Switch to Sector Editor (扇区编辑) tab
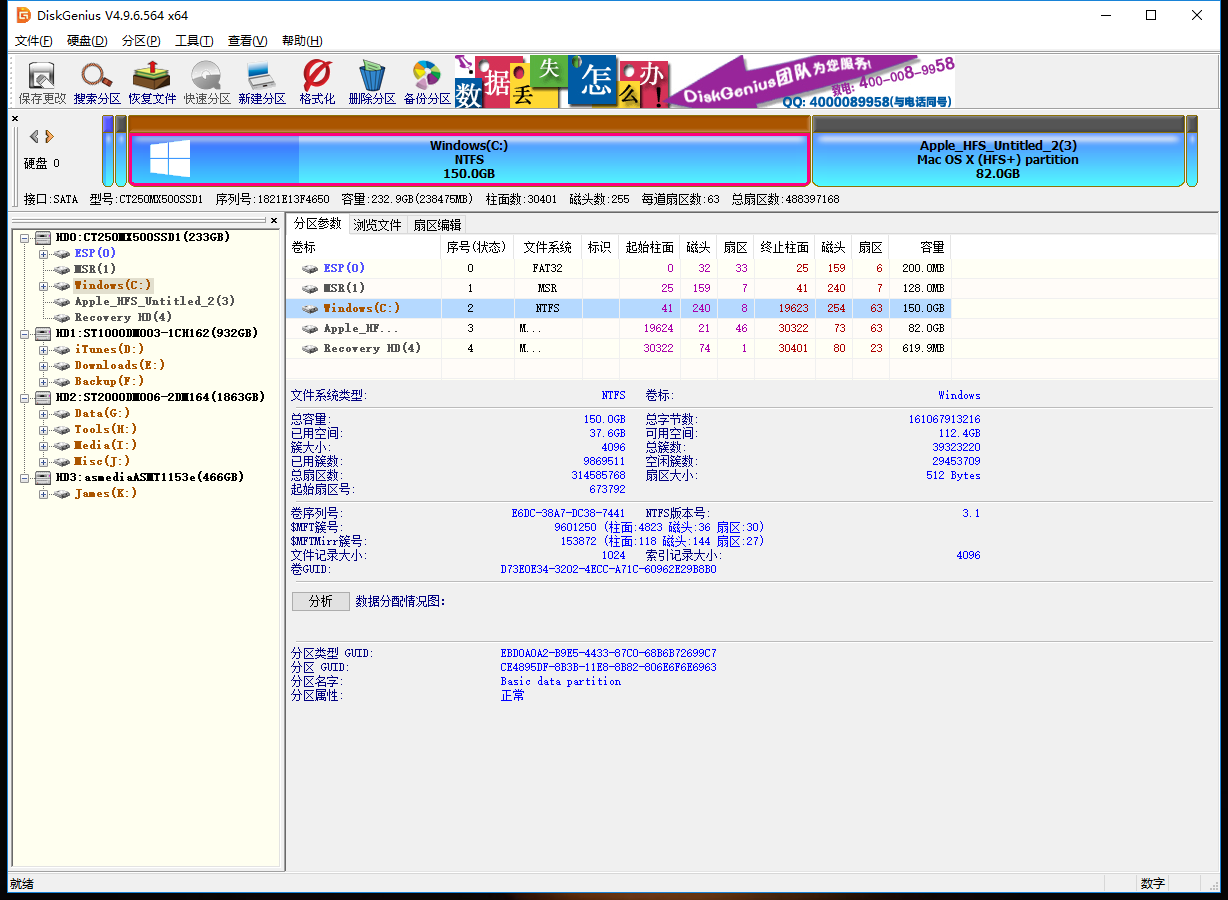 (438, 225)
